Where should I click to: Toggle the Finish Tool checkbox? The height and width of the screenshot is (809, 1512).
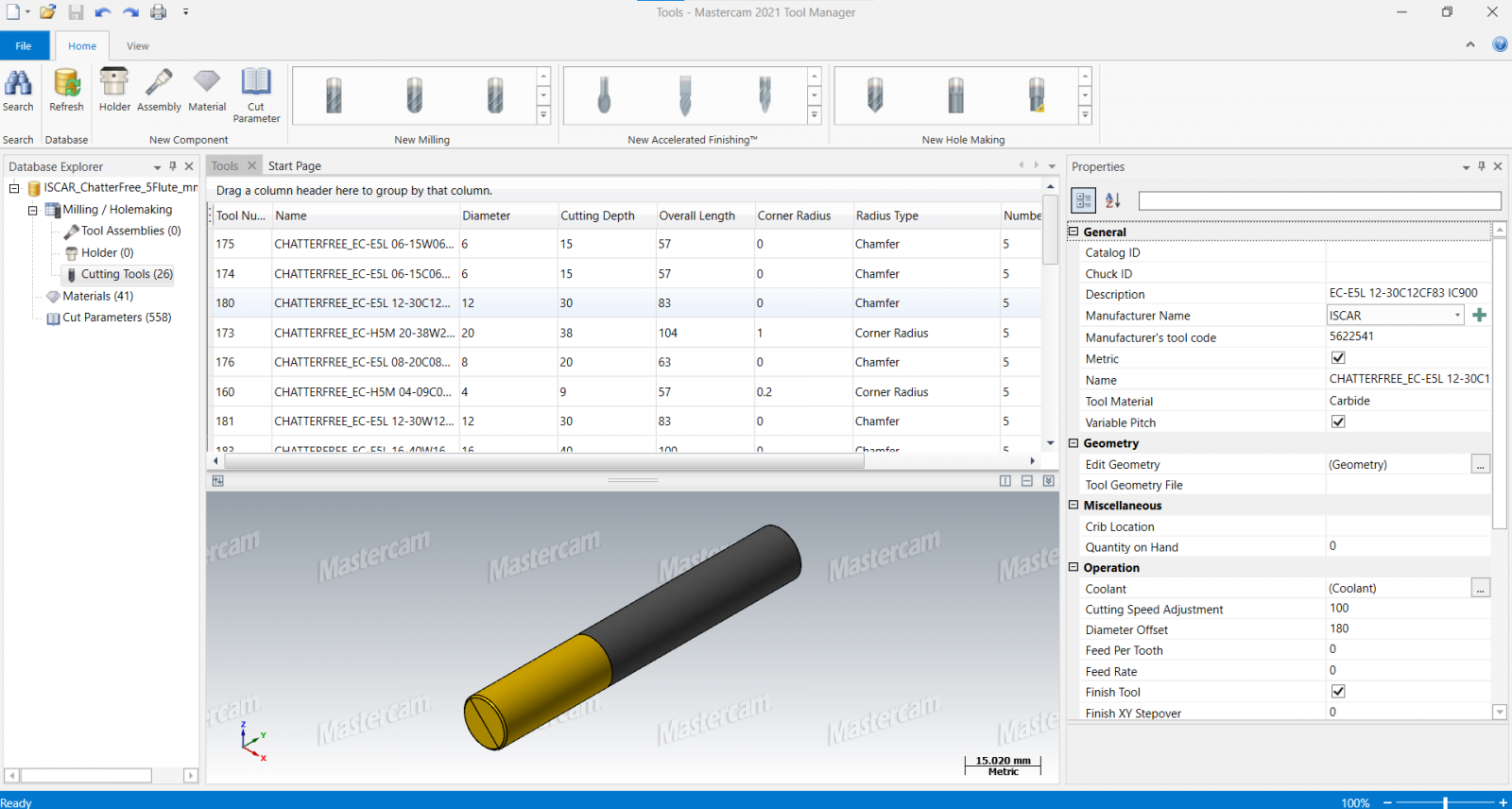1338,692
